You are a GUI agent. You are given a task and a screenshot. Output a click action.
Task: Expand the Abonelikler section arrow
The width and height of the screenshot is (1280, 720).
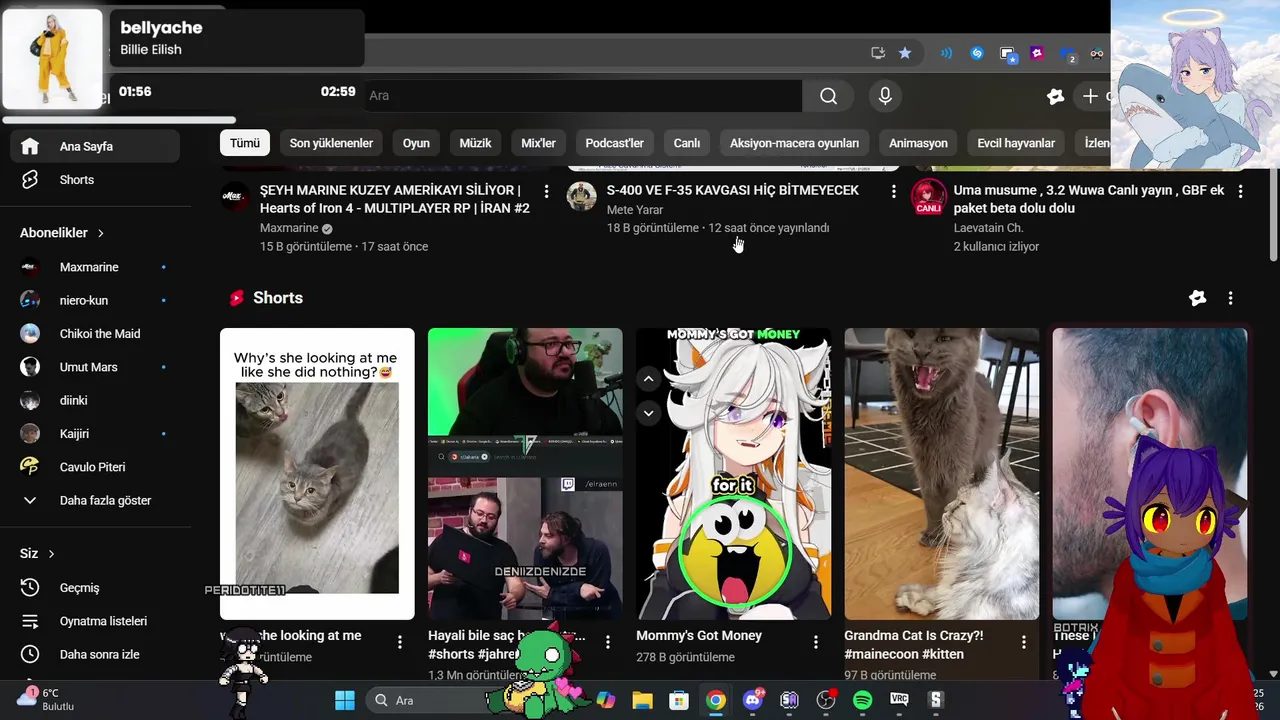click(x=101, y=233)
